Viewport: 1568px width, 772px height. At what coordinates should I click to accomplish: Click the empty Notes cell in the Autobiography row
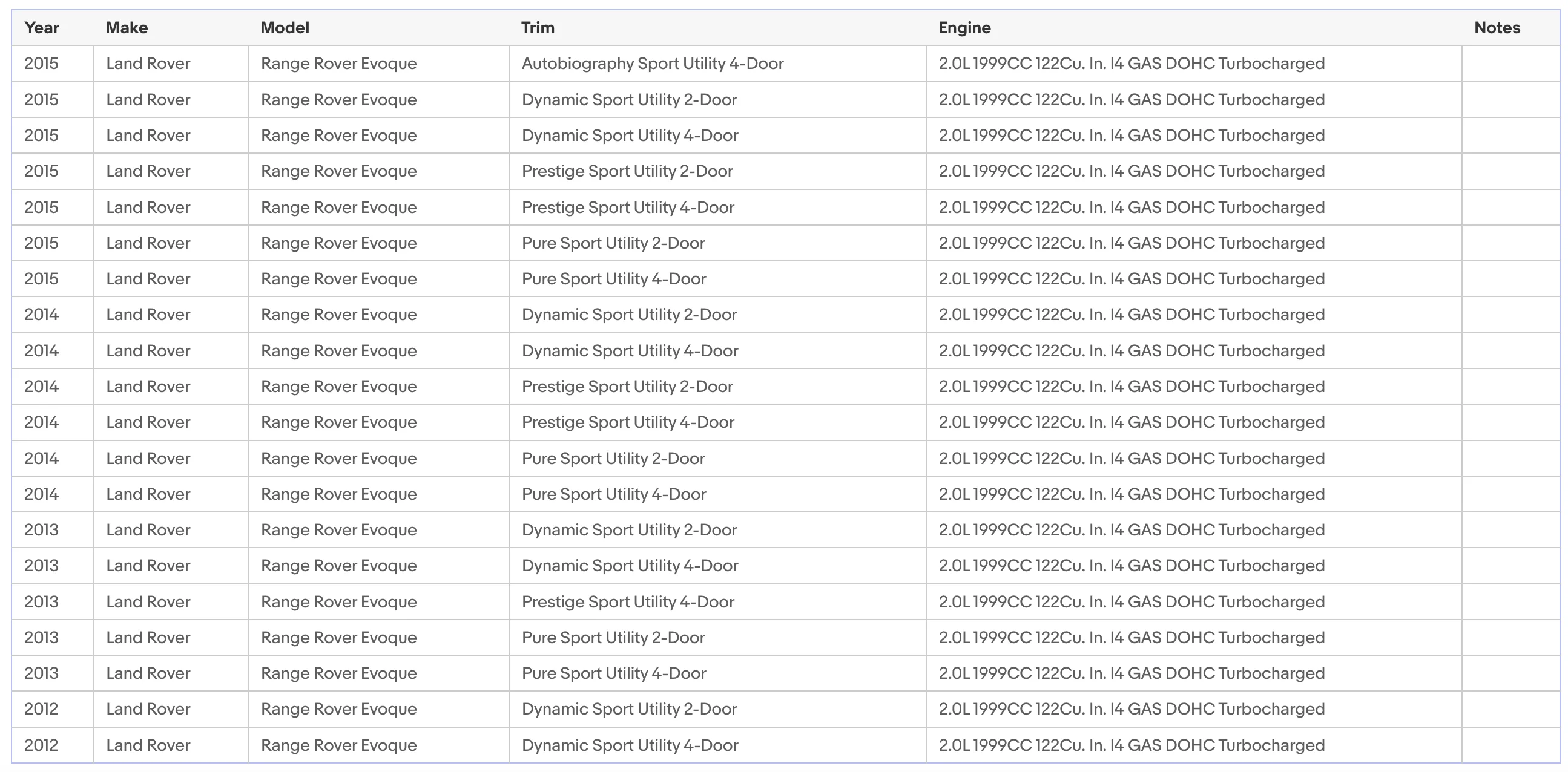pos(1510,64)
